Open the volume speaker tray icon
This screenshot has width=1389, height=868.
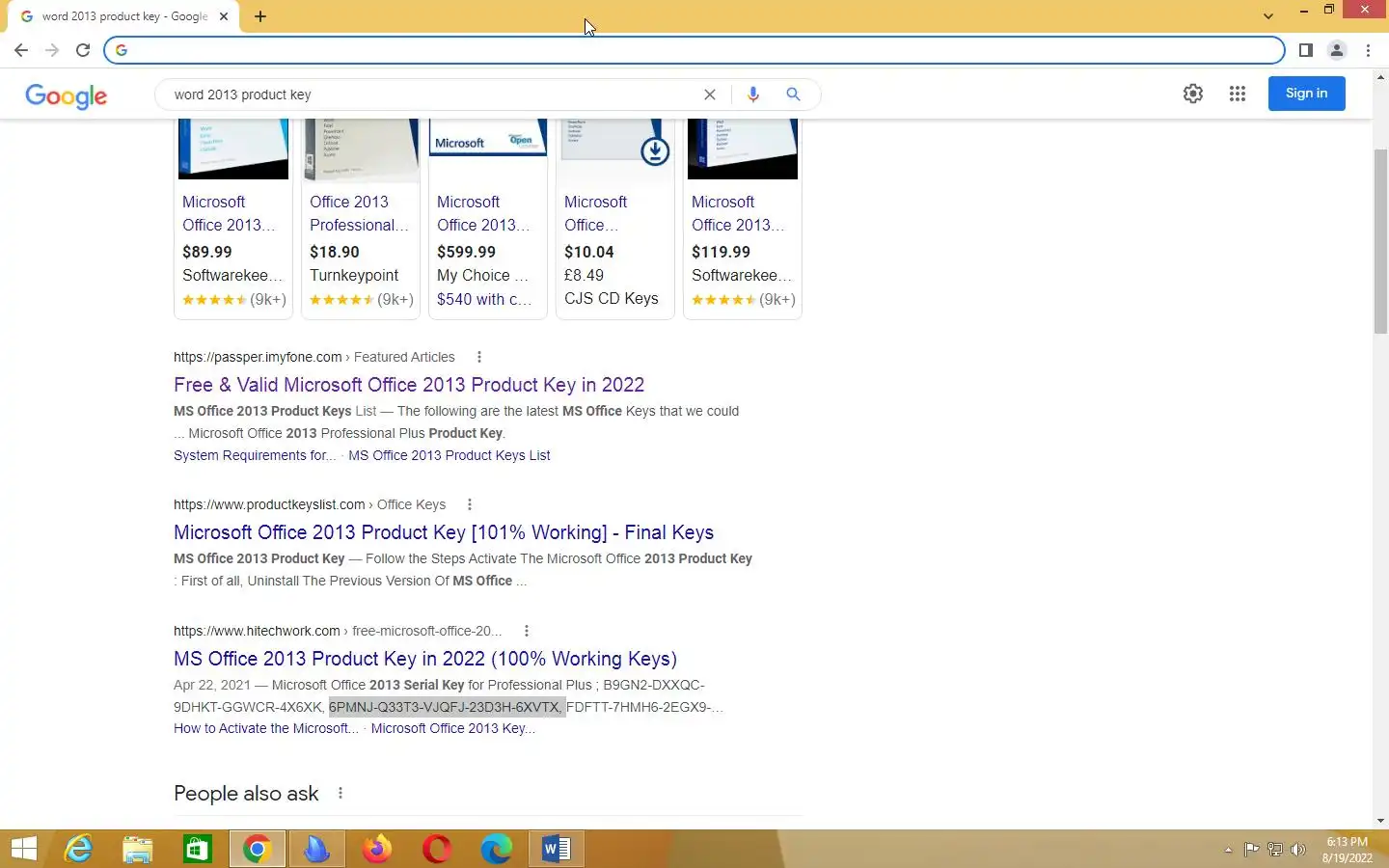pyautogui.click(x=1298, y=850)
